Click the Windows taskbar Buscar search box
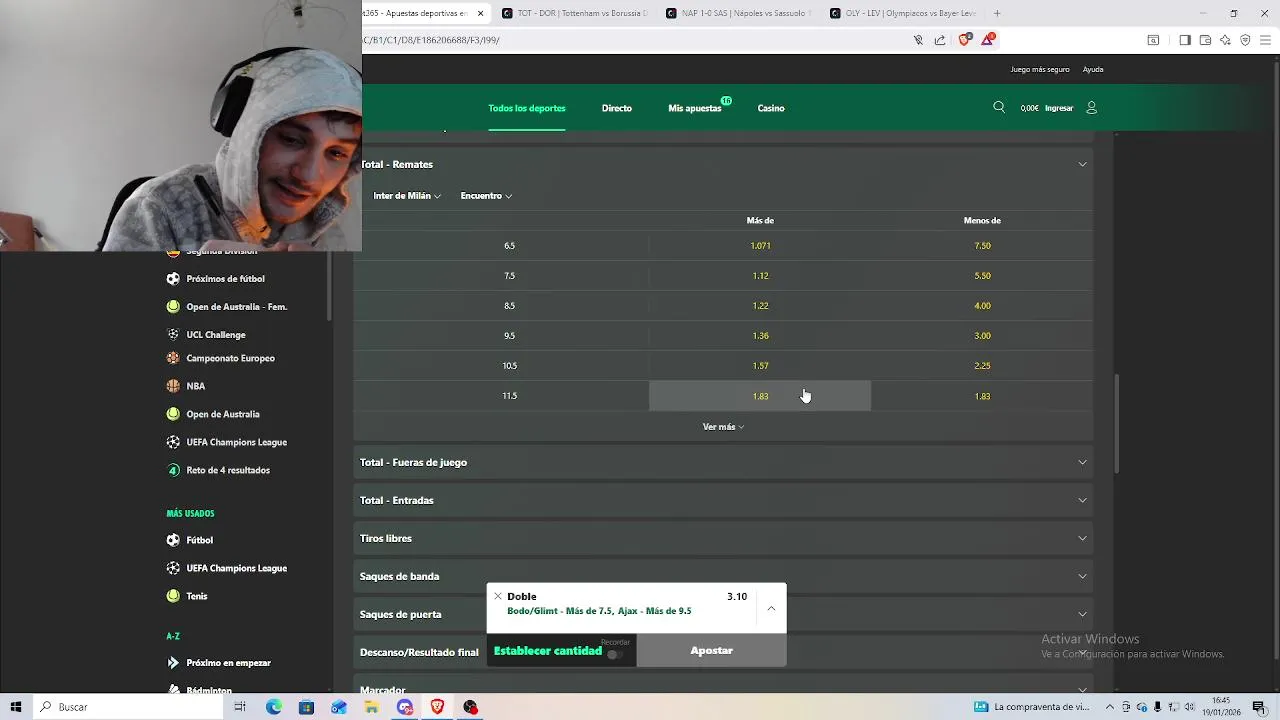 point(130,707)
